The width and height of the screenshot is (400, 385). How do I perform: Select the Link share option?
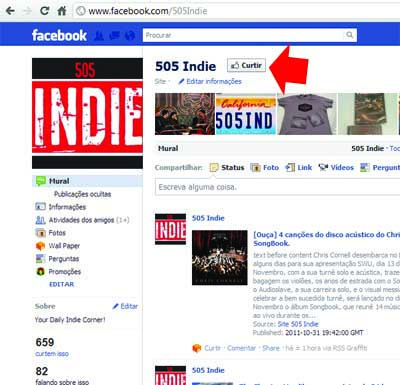tap(299, 167)
